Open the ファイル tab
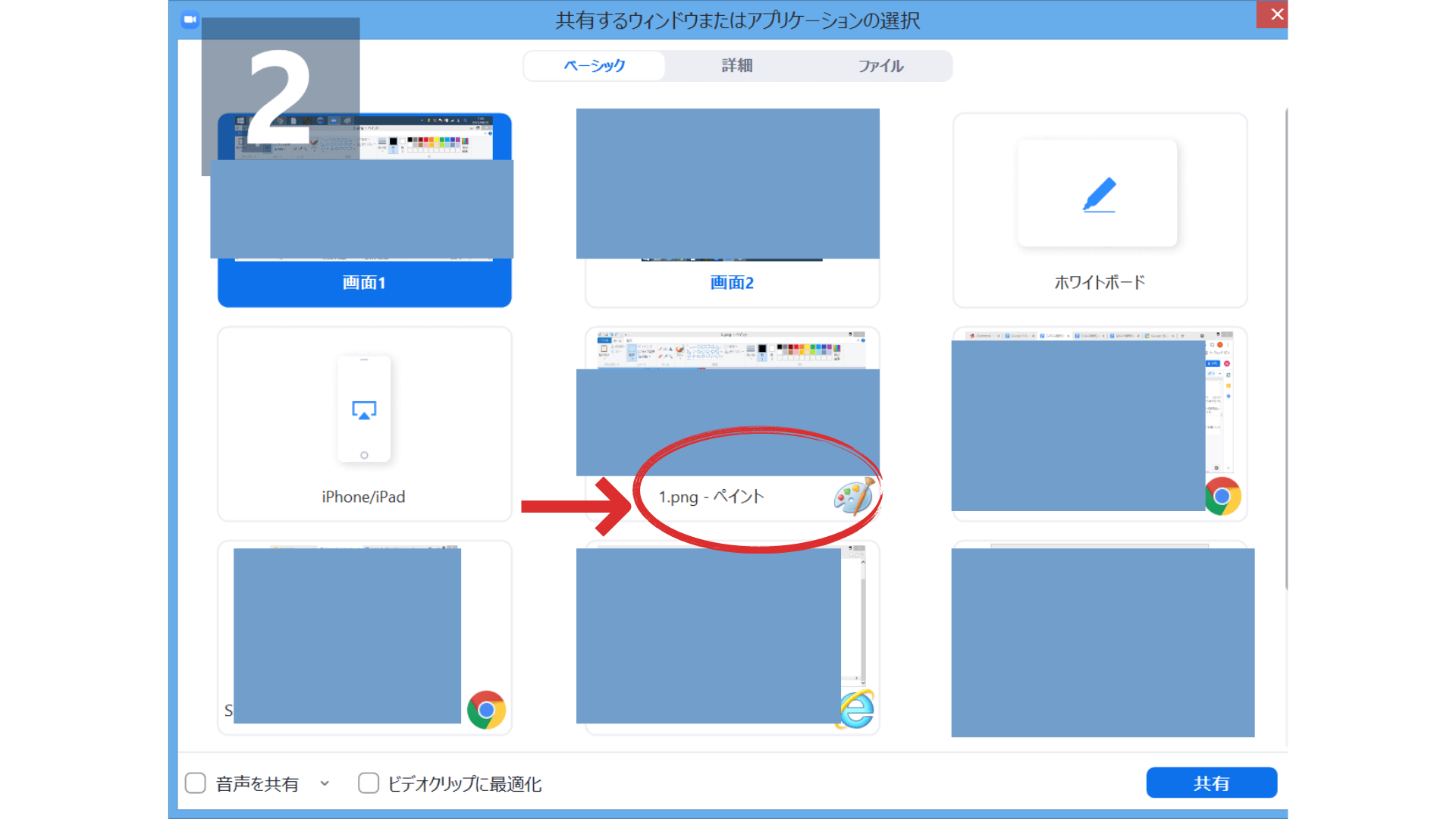Screen dimensions: 1456x819 (881, 66)
